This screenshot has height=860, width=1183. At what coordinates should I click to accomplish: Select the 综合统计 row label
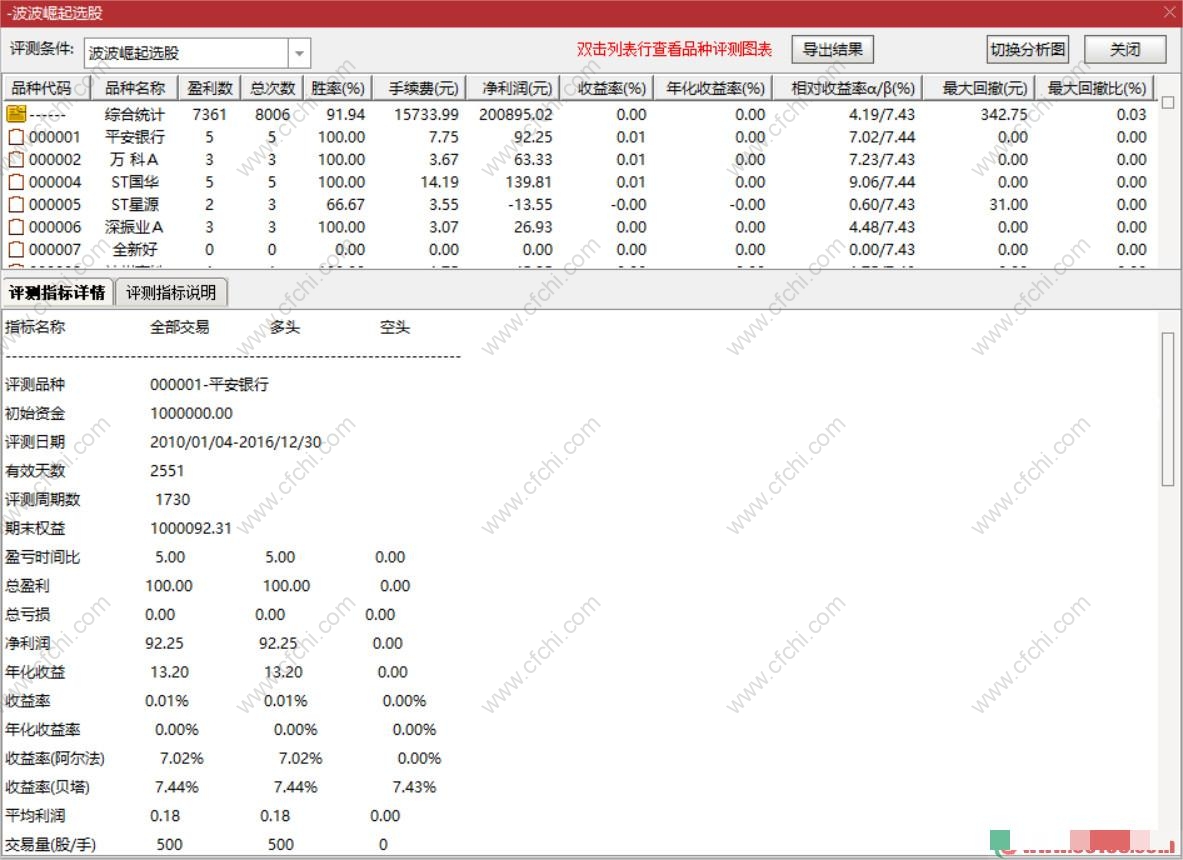pos(134,114)
